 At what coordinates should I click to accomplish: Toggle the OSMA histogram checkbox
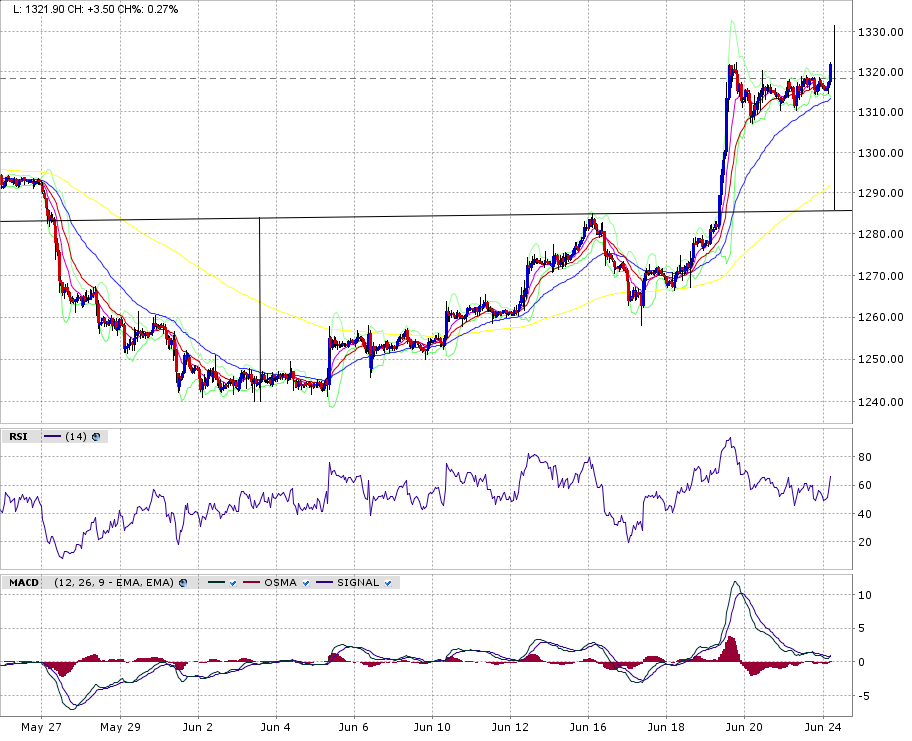coord(305,583)
